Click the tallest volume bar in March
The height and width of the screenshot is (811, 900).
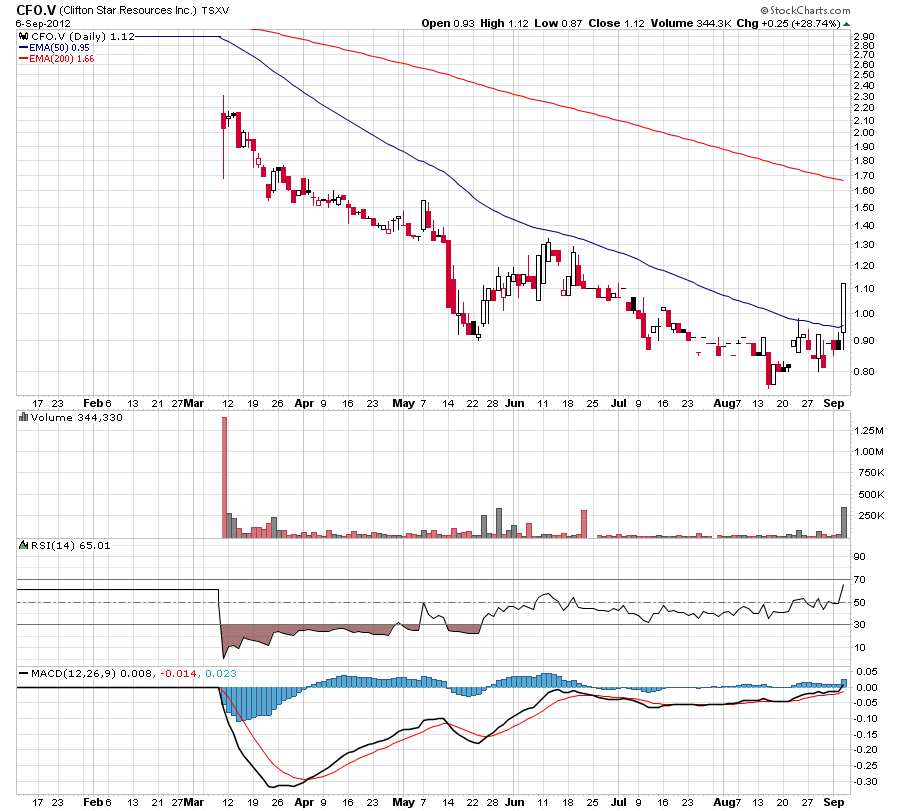tap(224, 478)
